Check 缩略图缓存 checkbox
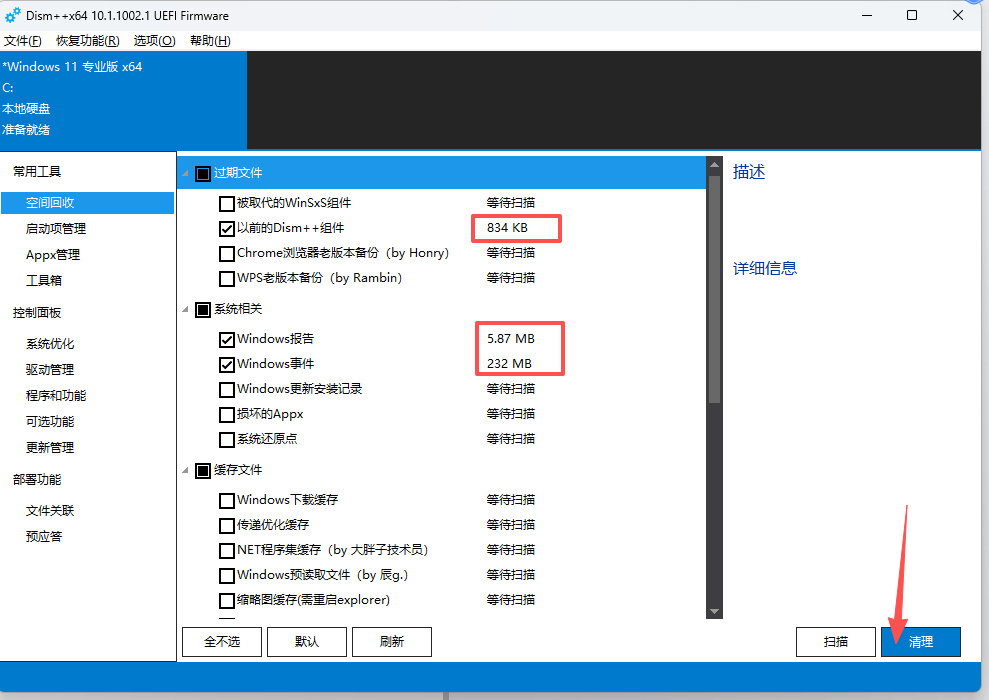Screen dimensions: 989x700 coord(226,600)
